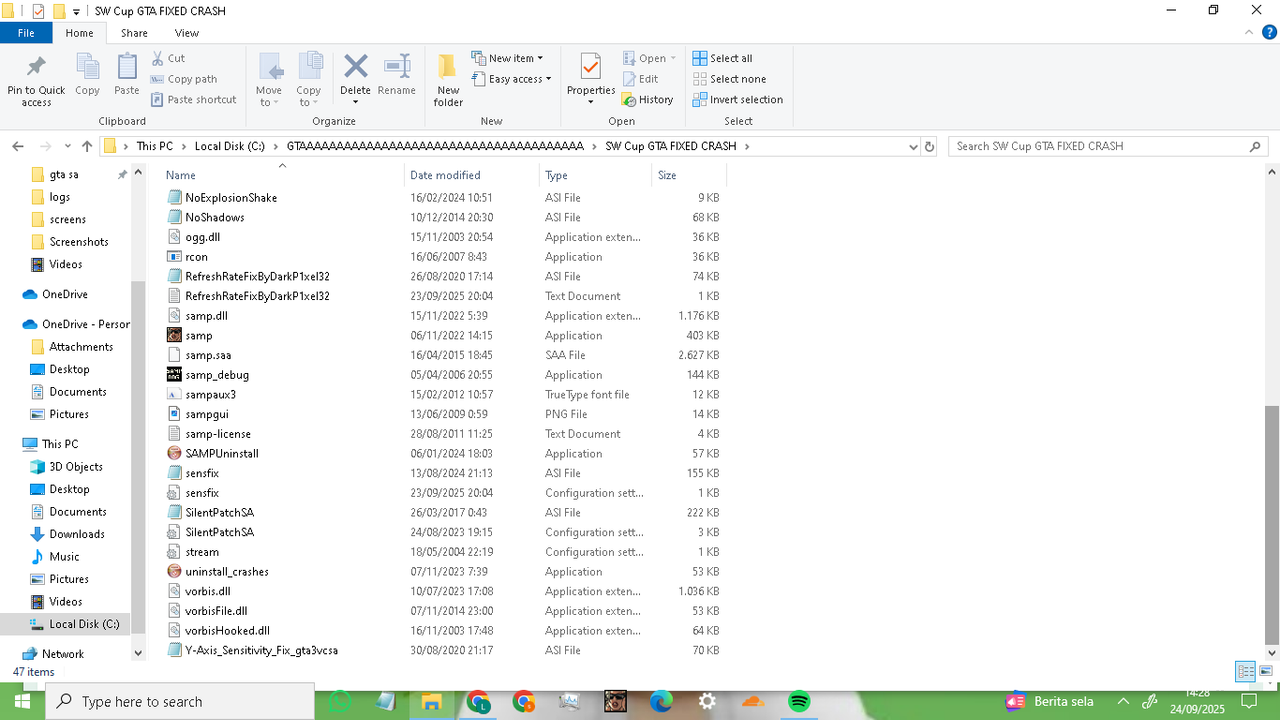Open the New item dropdown

pyautogui.click(x=507, y=58)
